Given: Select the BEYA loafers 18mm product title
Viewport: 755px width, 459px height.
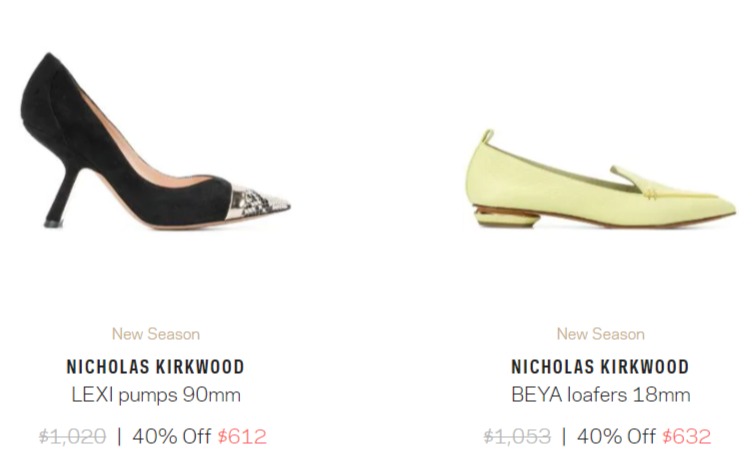Looking at the screenshot, I should pyautogui.click(x=600, y=395).
